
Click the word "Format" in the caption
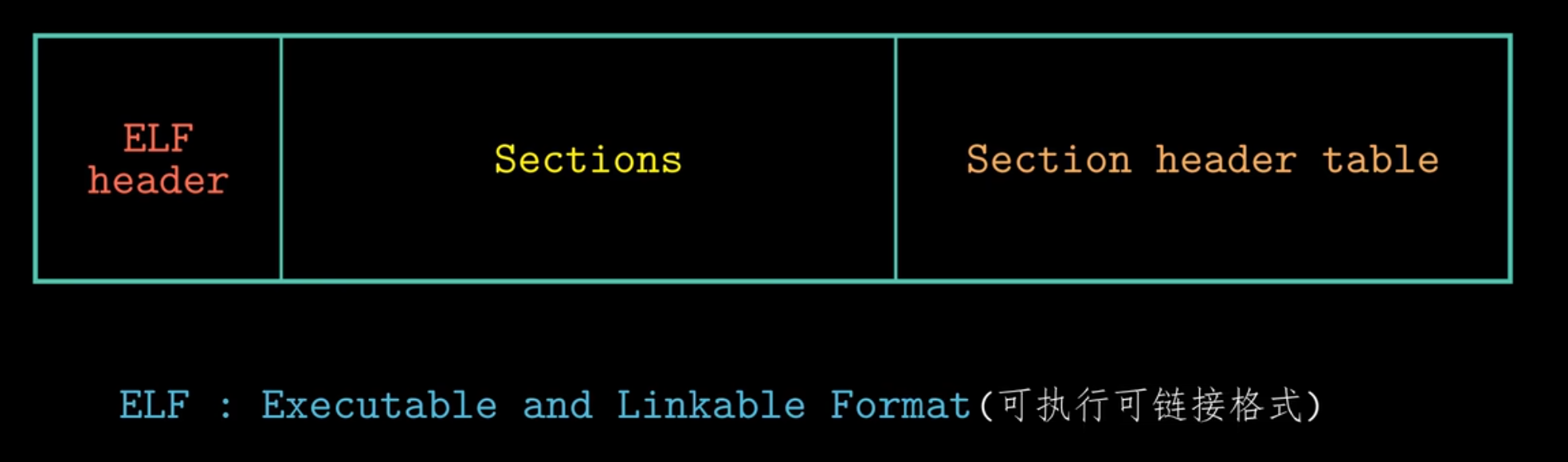point(900,405)
